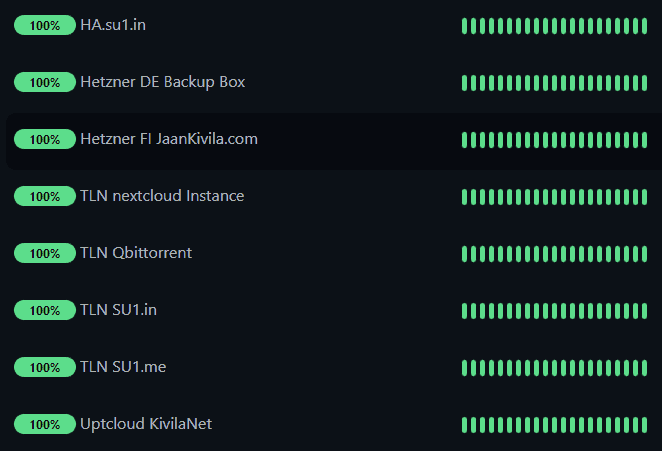Screen dimensions: 662x451
Task: Open the HA.su1.in monitor
Action: (113, 25)
